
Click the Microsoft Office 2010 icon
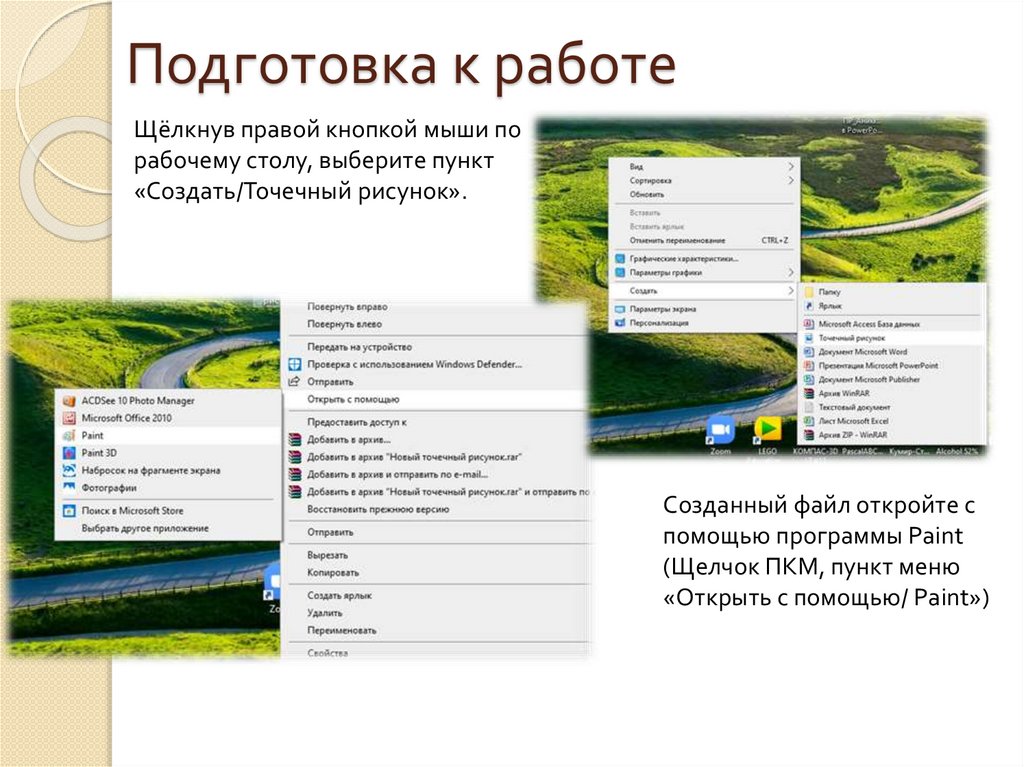click(x=69, y=418)
